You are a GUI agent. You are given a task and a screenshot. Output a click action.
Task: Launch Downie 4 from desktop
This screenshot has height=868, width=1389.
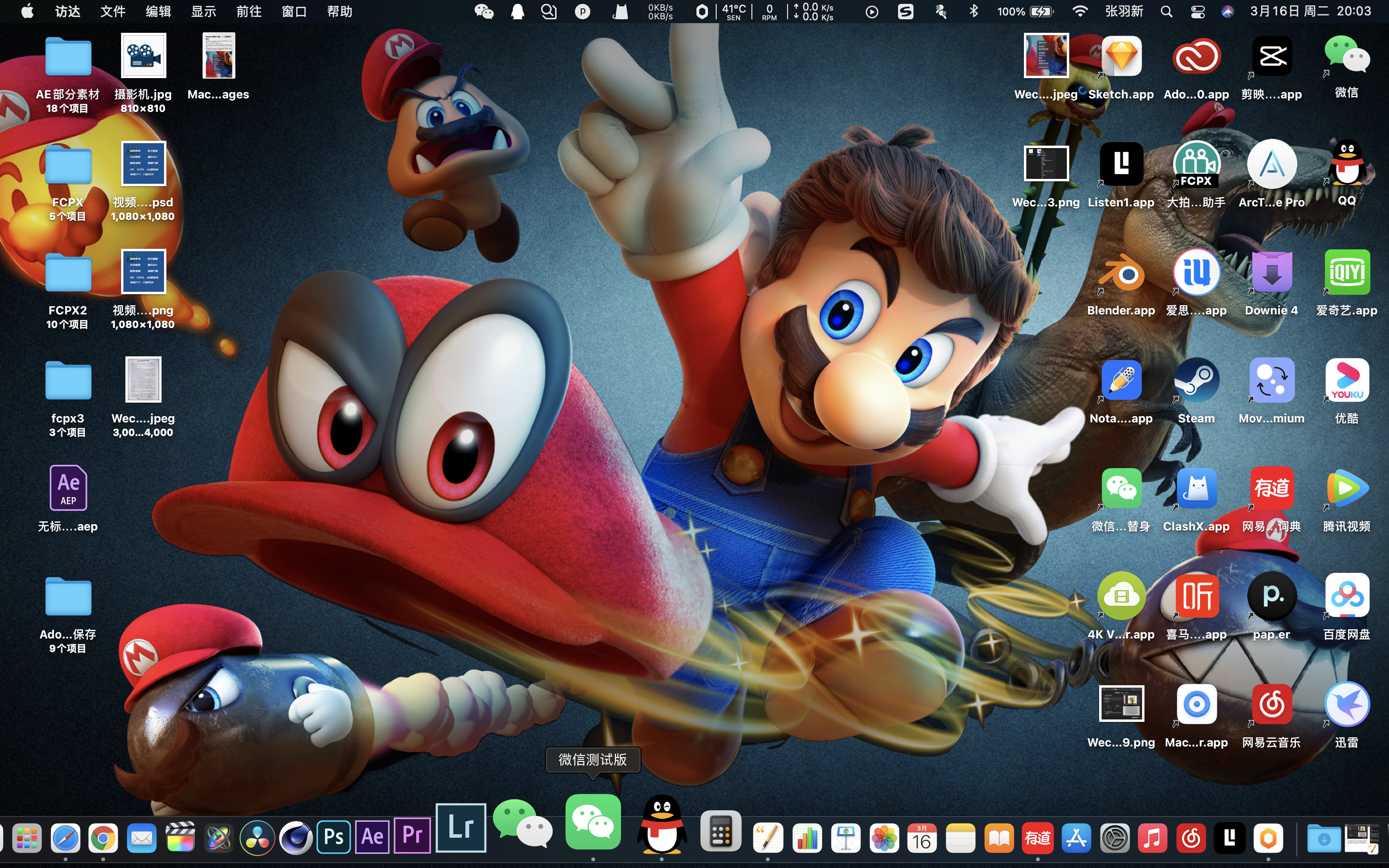(1271, 272)
